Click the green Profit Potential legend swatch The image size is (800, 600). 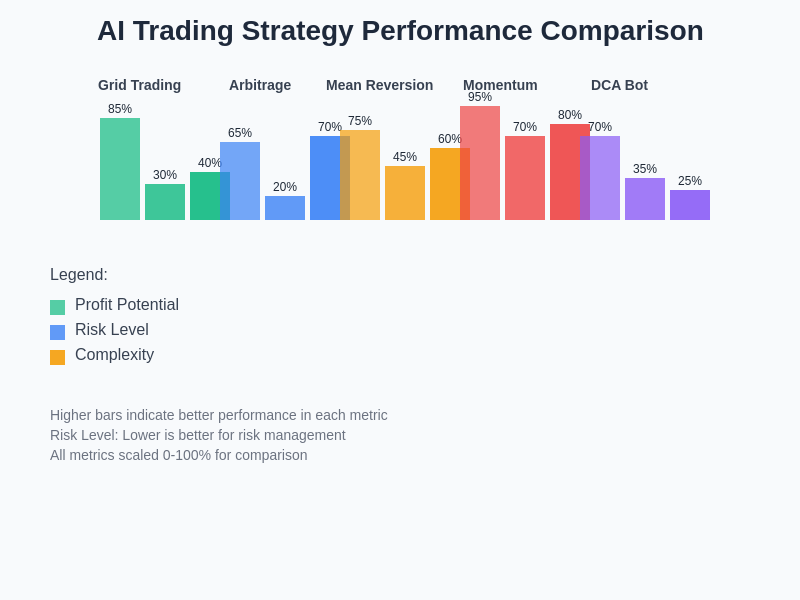(57, 307)
